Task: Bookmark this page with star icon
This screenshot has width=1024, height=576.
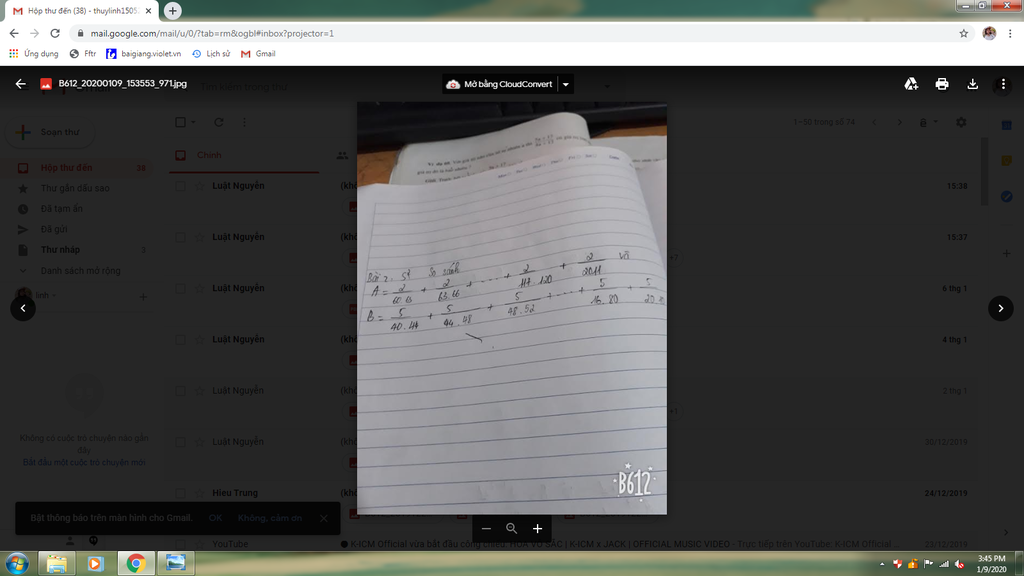Action: (x=963, y=33)
